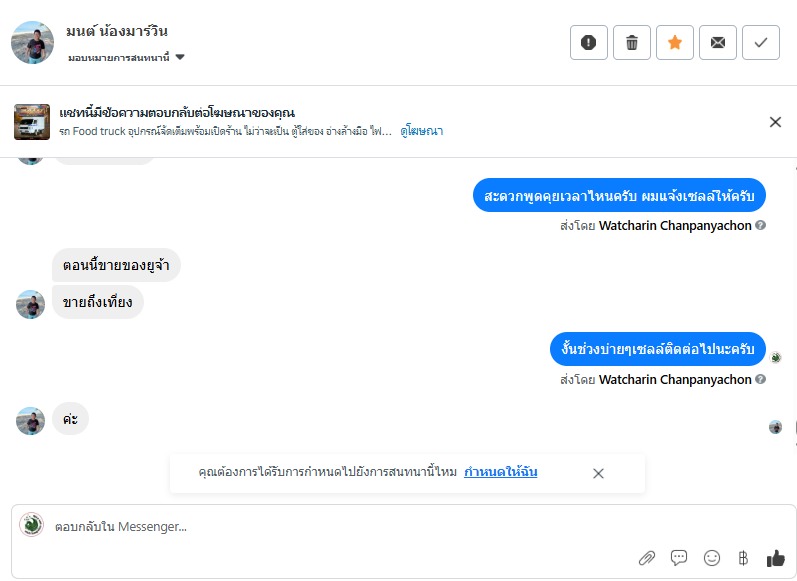Attach a file with the paperclip icon

click(647, 558)
